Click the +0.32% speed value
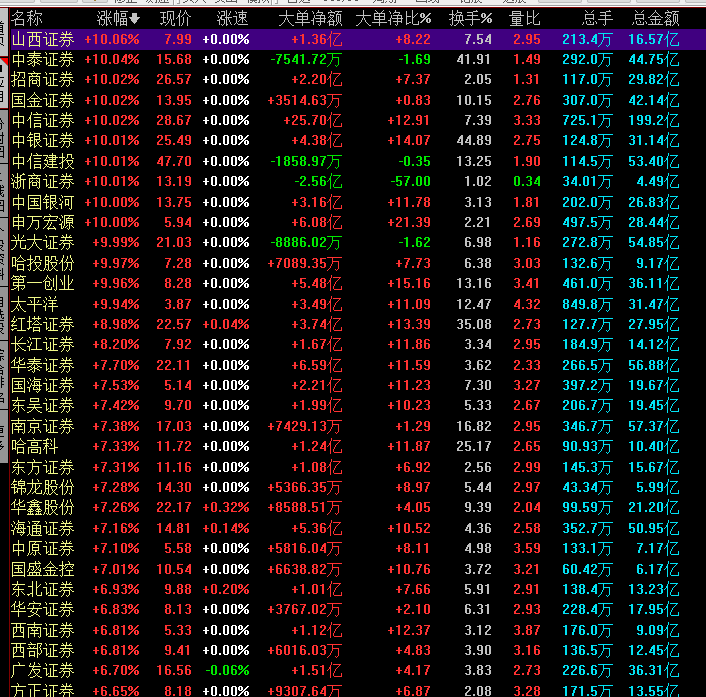Screen dimensions: 706x697 point(226,507)
